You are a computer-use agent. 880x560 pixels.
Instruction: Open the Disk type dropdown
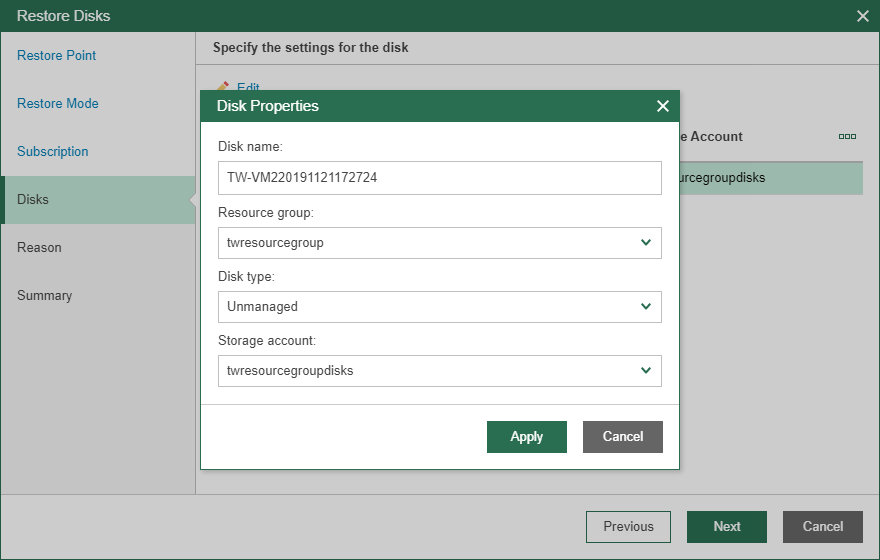[646, 306]
